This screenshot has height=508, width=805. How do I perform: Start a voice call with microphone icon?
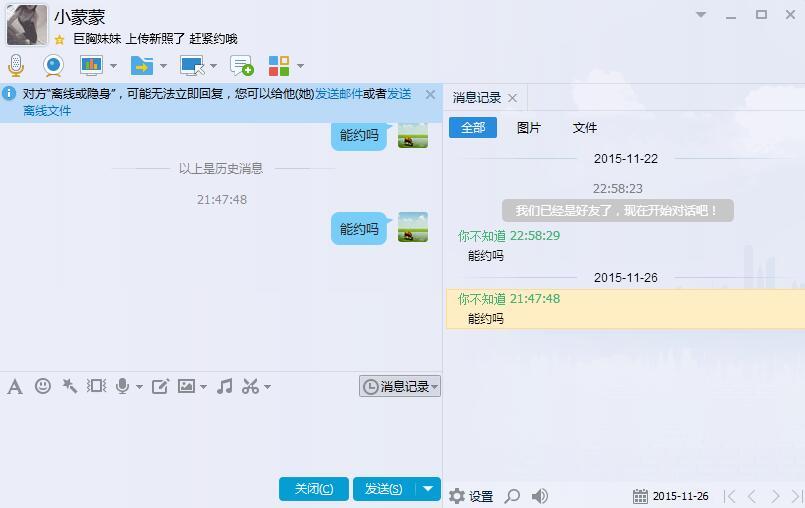click(x=16, y=66)
